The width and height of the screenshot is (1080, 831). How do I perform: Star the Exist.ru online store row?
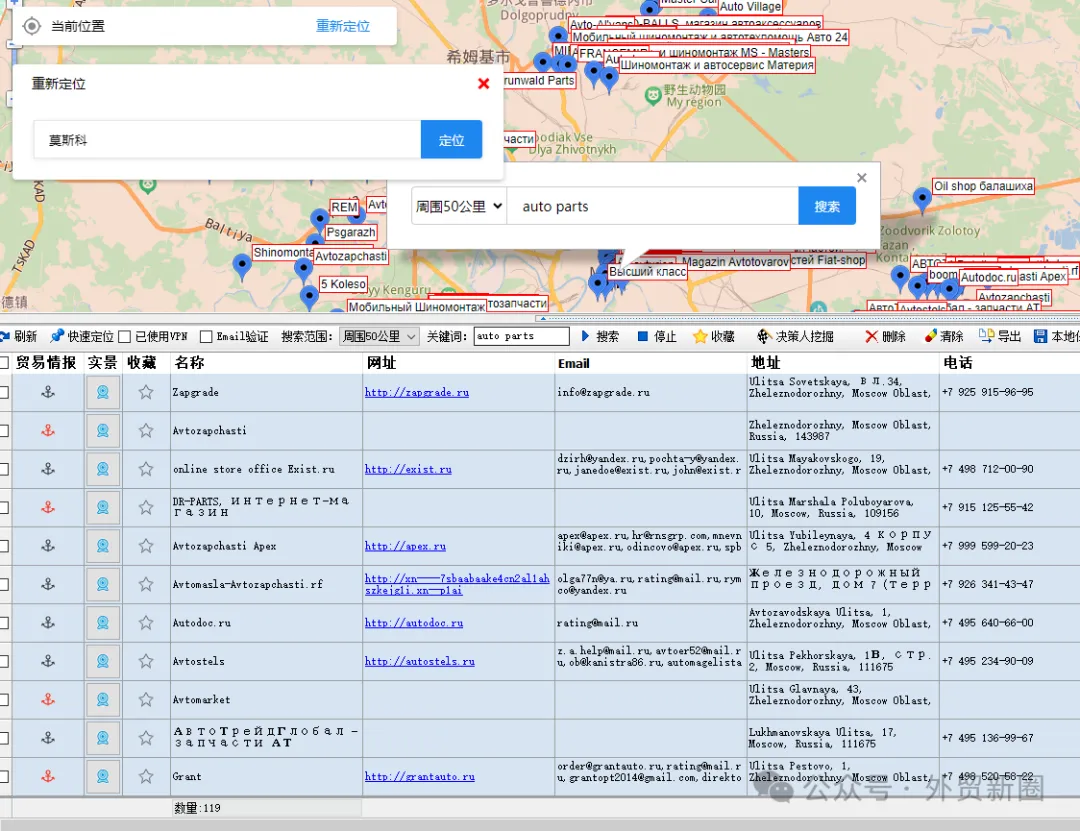145,469
